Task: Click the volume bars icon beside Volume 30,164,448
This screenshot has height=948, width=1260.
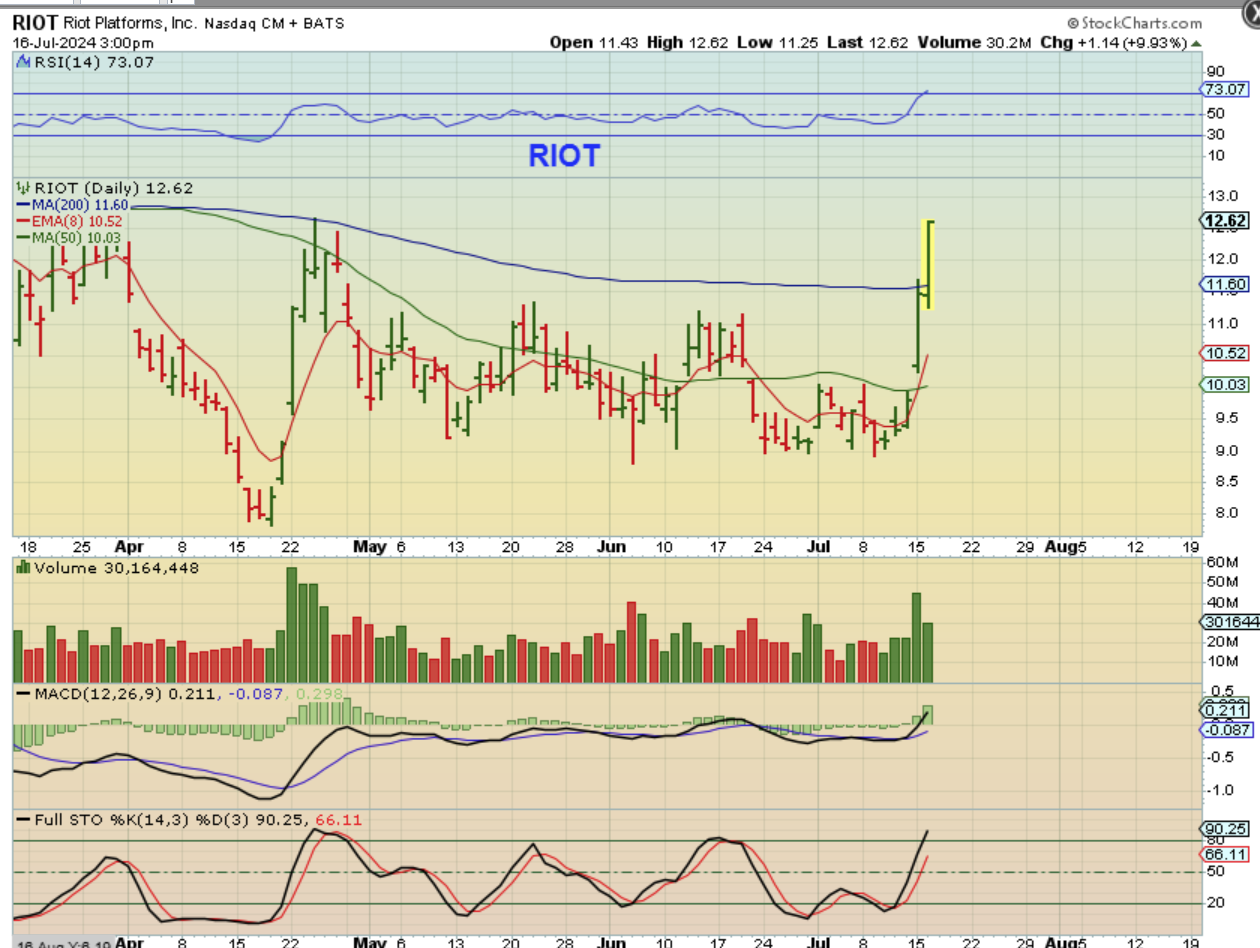Action: click(x=23, y=568)
